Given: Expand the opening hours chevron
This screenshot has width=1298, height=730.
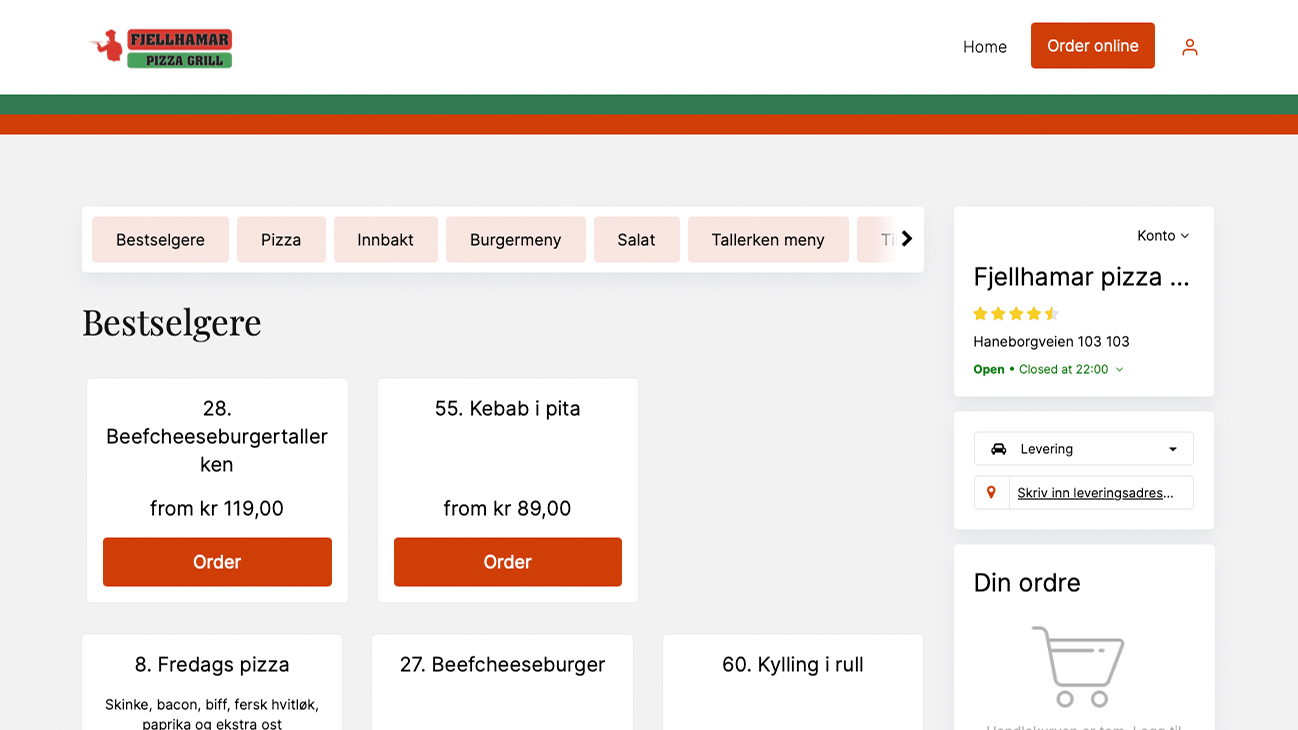Looking at the screenshot, I should (1119, 369).
